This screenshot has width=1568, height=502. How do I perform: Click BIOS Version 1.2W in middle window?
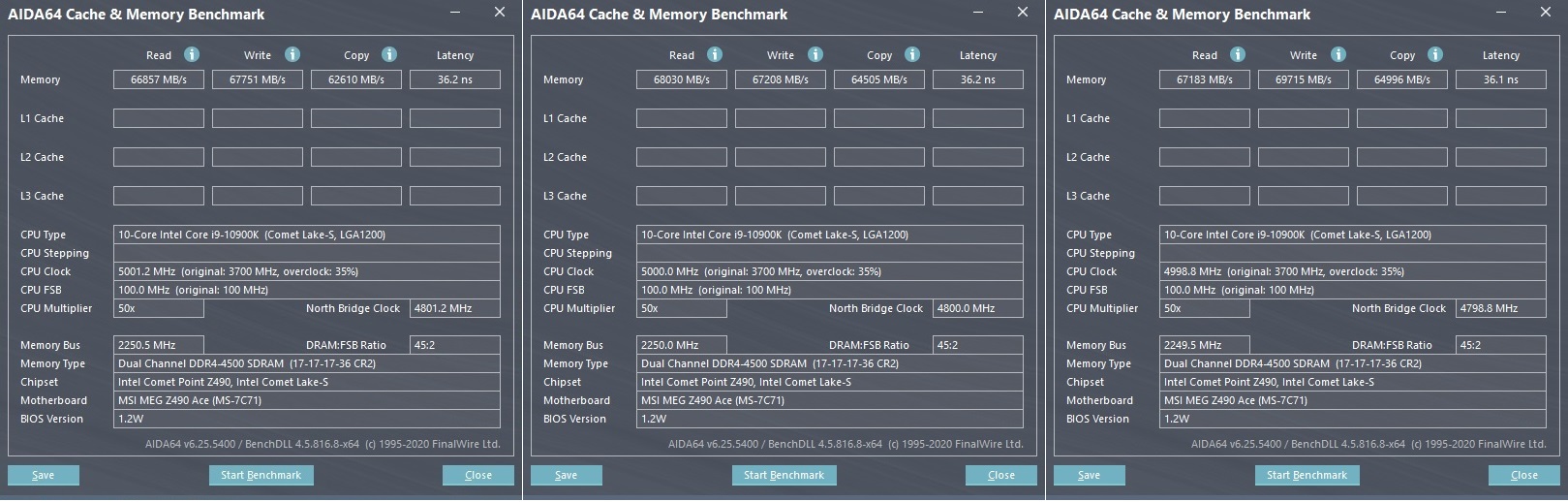click(x=830, y=419)
